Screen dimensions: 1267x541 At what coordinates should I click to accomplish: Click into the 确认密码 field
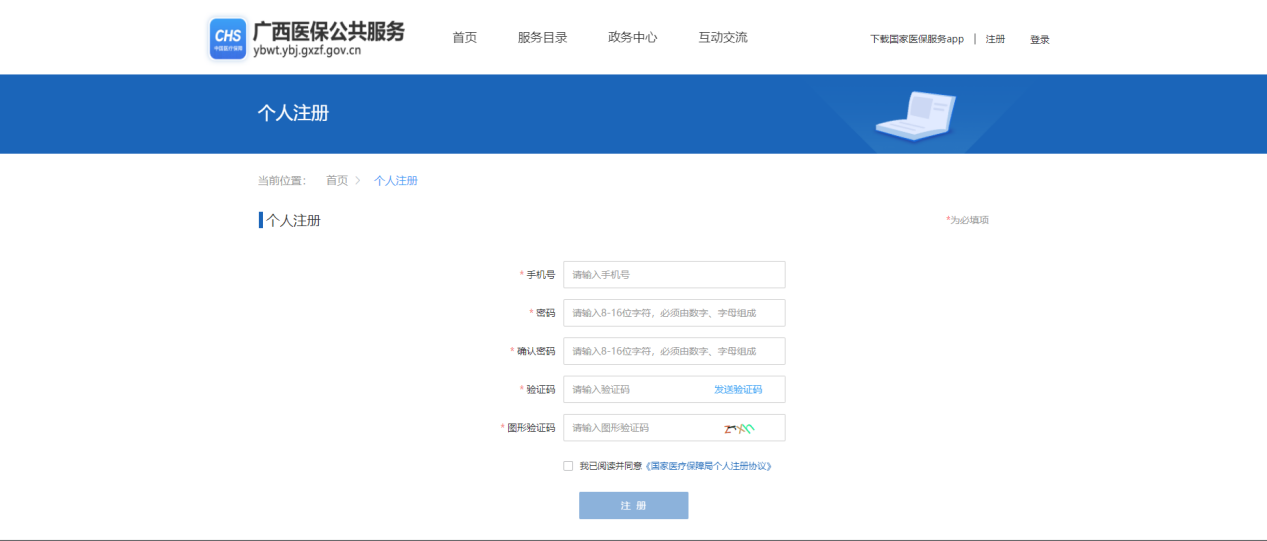point(673,352)
